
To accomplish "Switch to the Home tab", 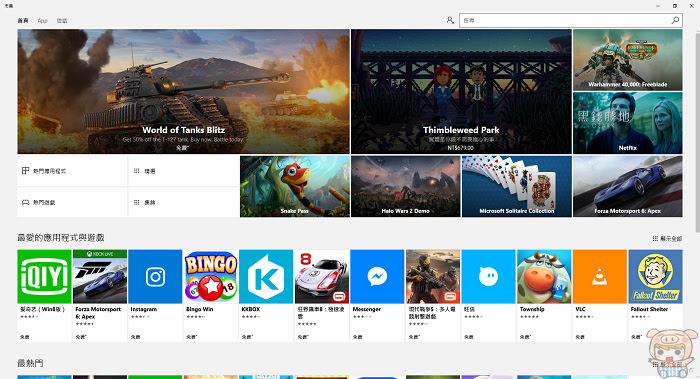I will tap(23, 21).
